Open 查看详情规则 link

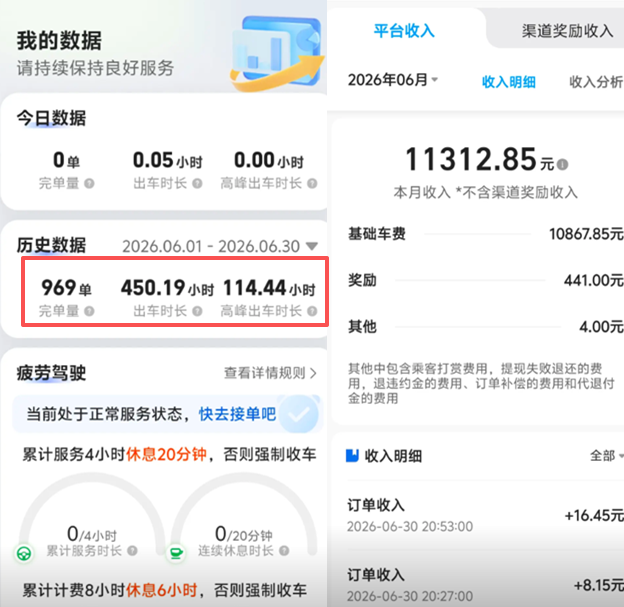point(270,373)
